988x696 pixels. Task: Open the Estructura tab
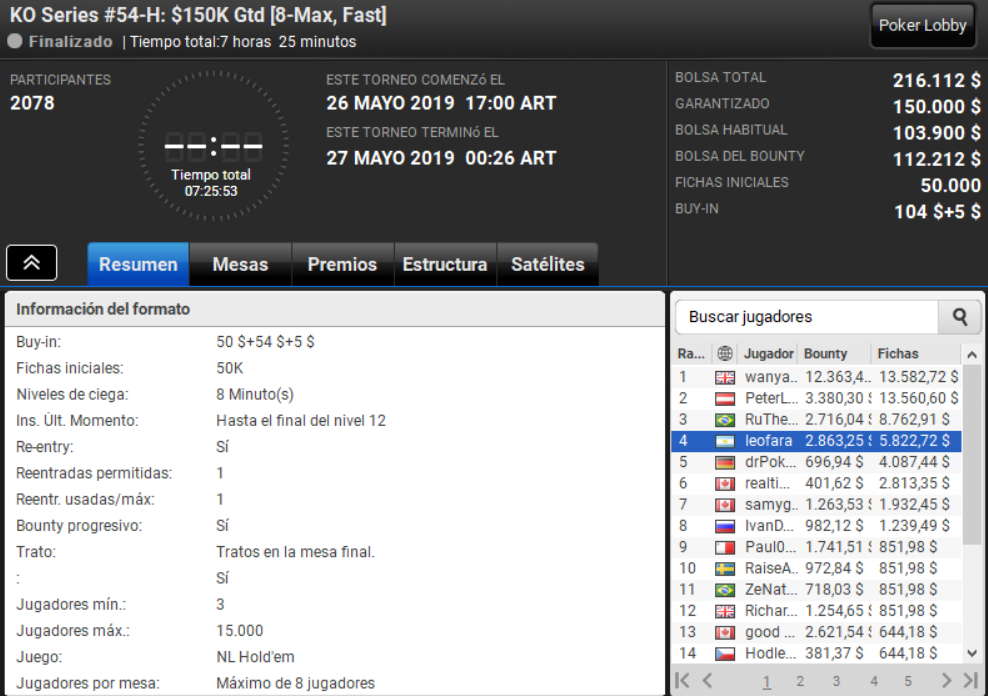(445, 265)
